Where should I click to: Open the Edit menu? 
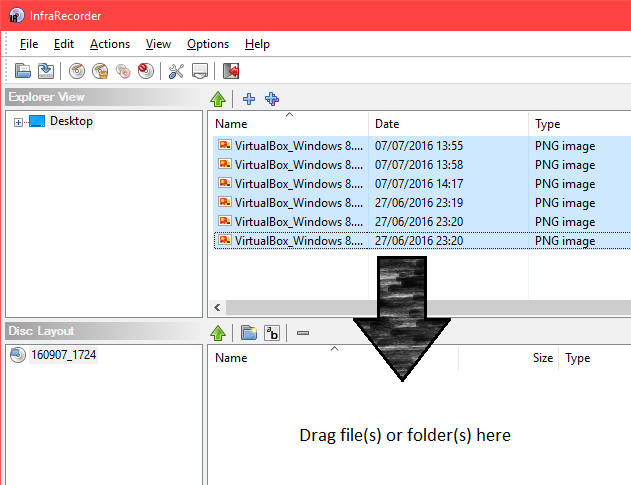(64, 44)
